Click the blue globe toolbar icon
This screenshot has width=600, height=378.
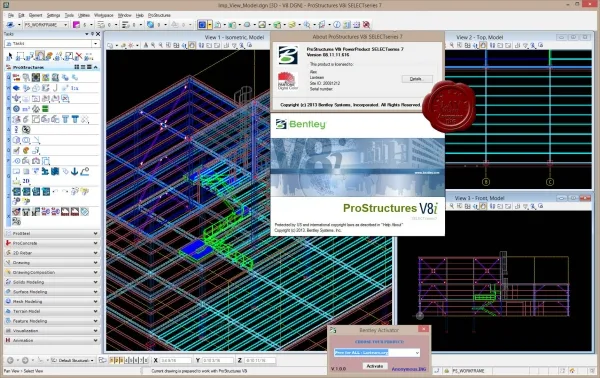(150, 25)
